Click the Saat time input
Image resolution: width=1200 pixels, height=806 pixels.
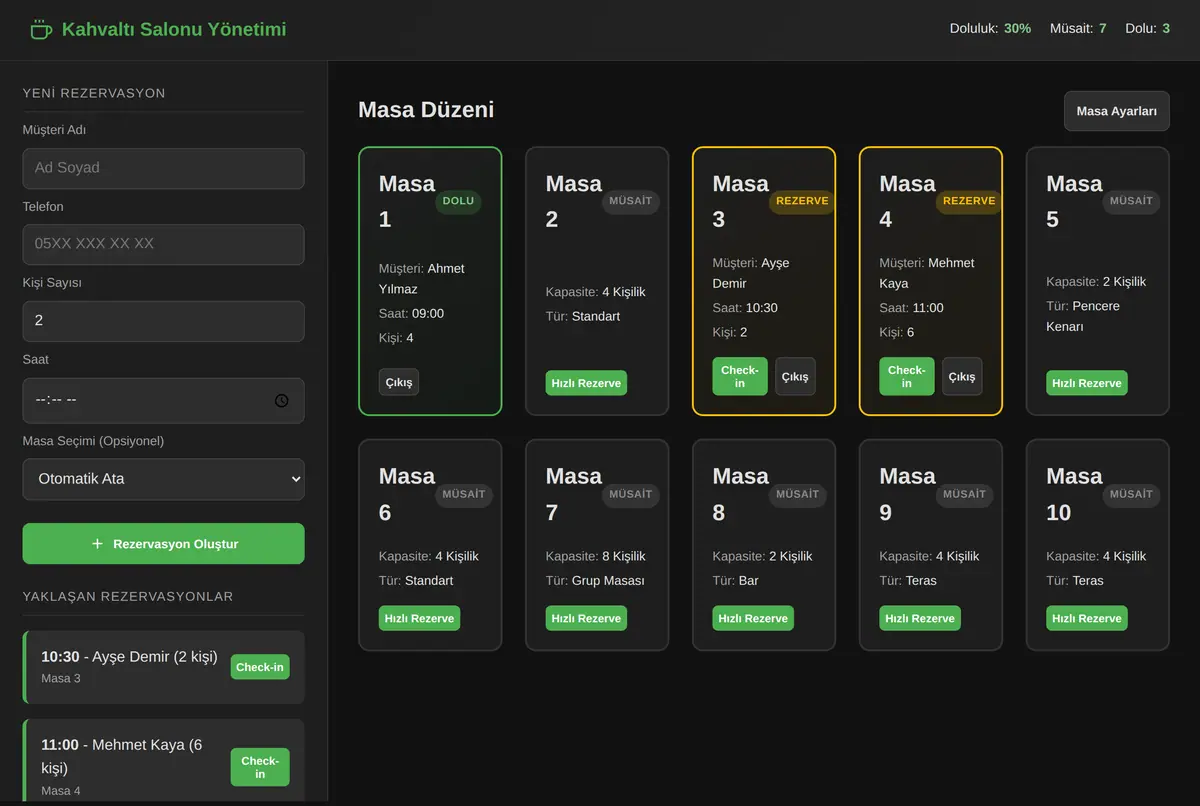pos(164,400)
